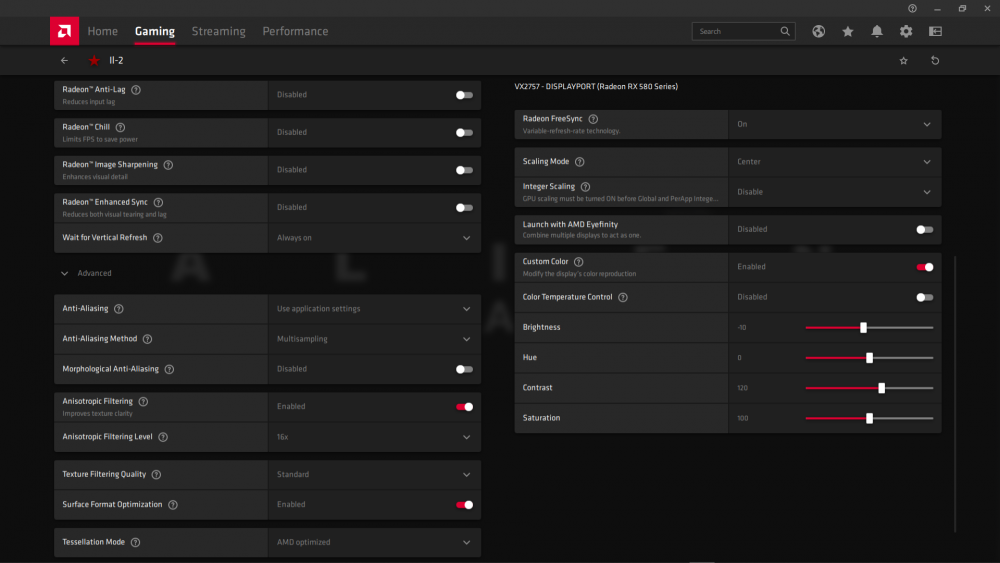Switch to the Streaming tab
Image resolution: width=1000 pixels, height=563 pixels.
click(218, 31)
